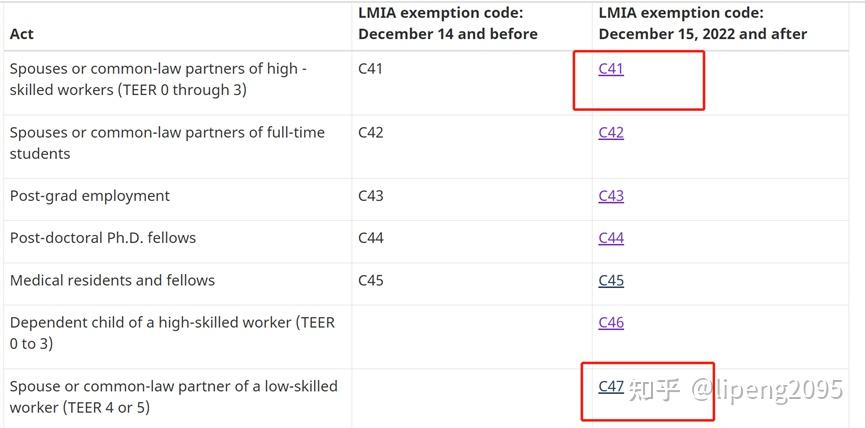The image size is (865, 428).
Task: Visit the C46 dependent child link
Action: [x=611, y=322]
